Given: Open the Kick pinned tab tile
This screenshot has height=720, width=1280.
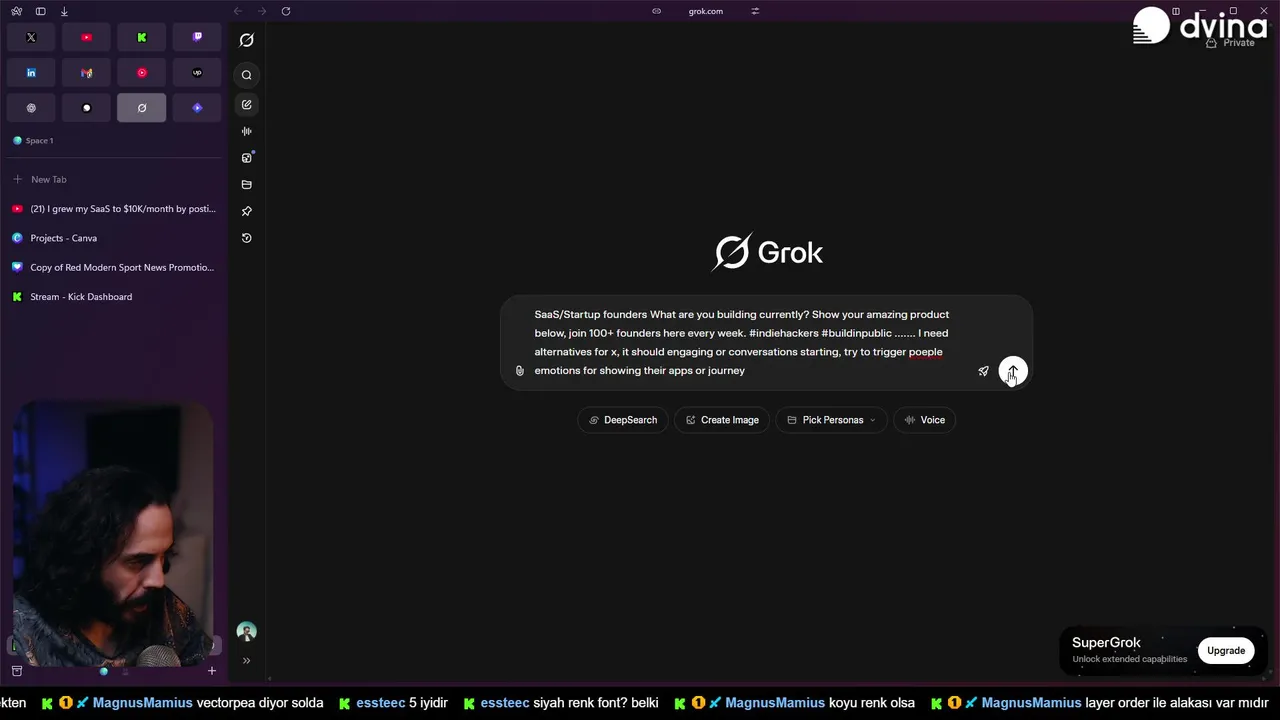Looking at the screenshot, I should (x=142, y=37).
